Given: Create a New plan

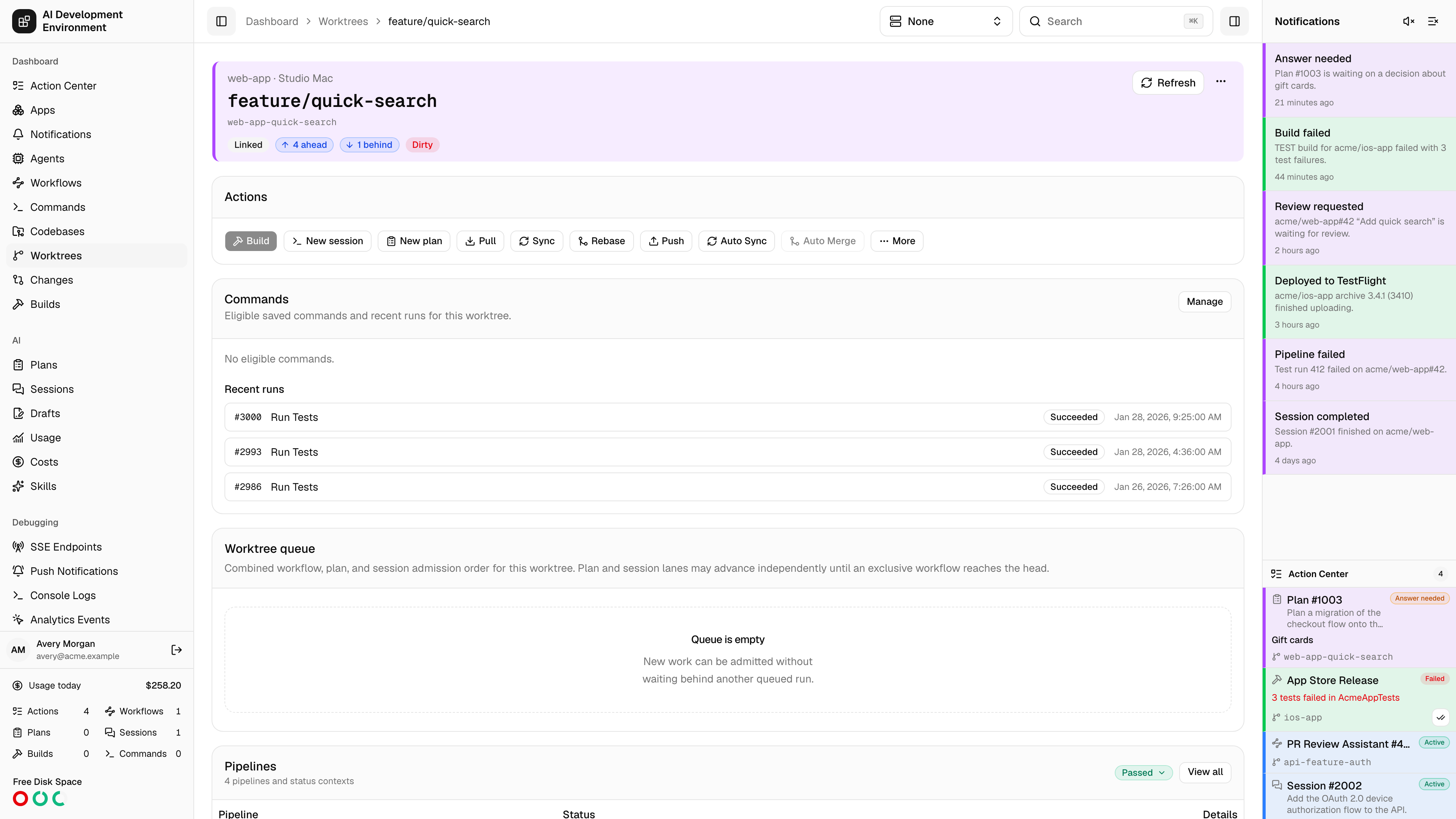Looking at the screenshot, I should click(x=414, y=242).
